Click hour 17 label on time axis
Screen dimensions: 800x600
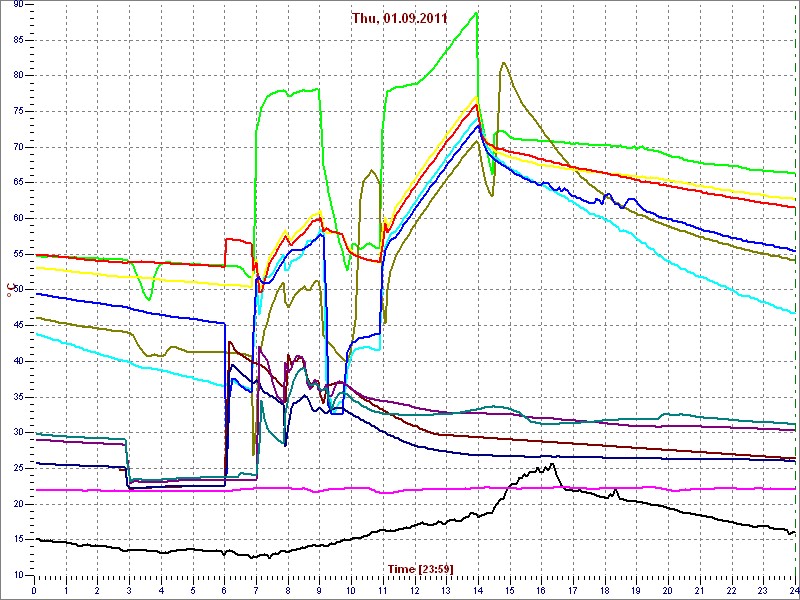point(572,589)
